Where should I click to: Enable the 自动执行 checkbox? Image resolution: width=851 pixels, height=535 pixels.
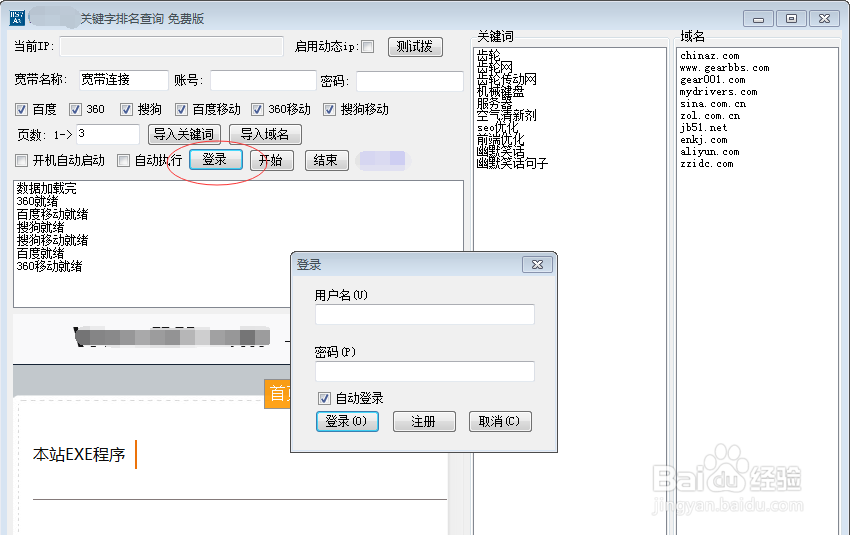tap(124, 161)
